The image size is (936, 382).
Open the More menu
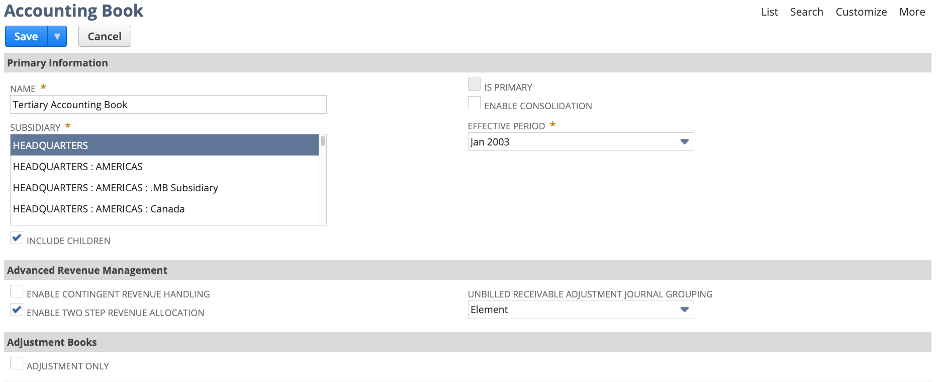pos(912,12)
